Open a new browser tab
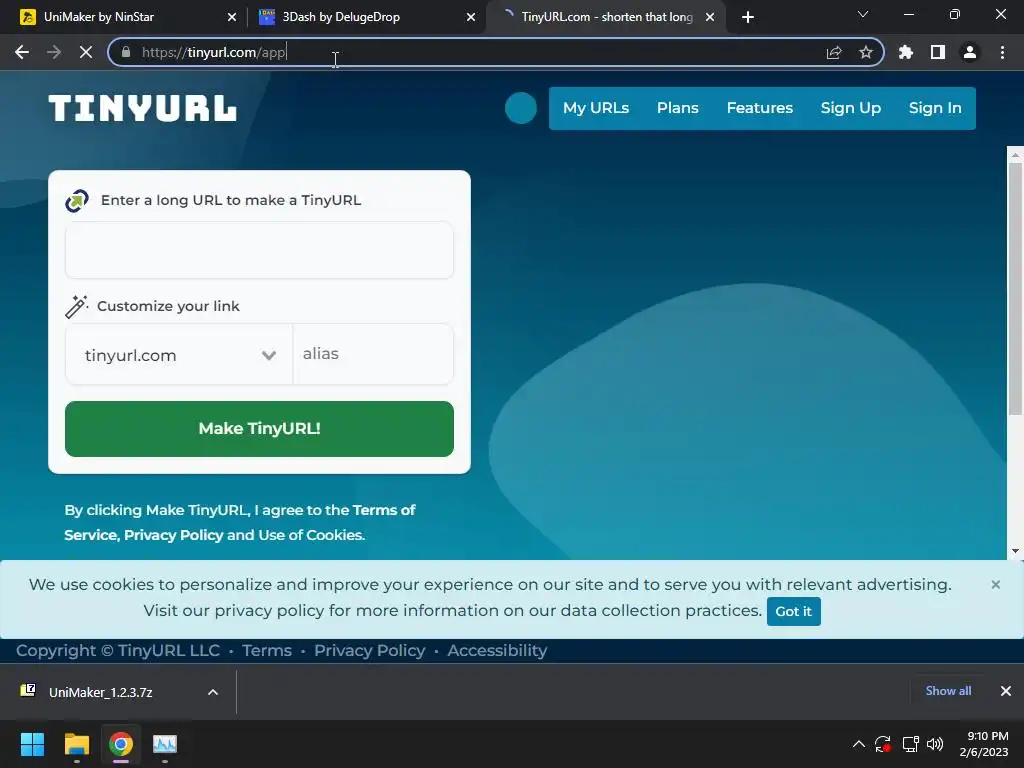The width and height of the screenshot is (1024, 768). tap(748, 17)
